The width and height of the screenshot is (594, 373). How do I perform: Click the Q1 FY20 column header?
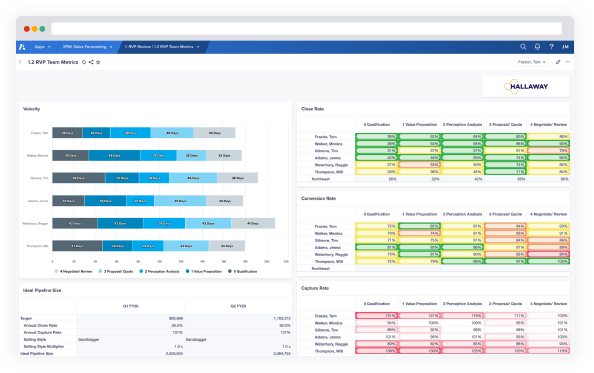coord(131,306)
